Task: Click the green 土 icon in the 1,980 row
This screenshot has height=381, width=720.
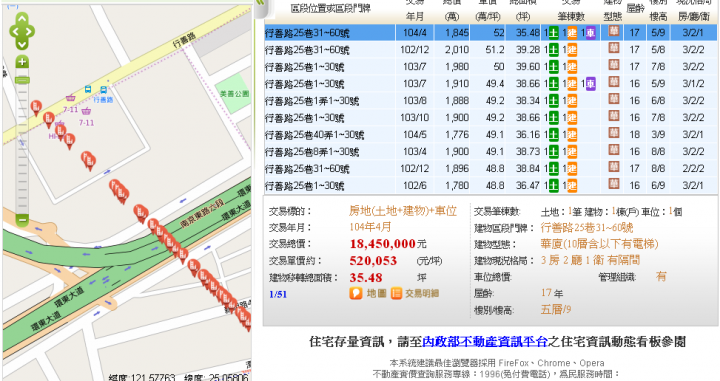Action: coord(554,67)
